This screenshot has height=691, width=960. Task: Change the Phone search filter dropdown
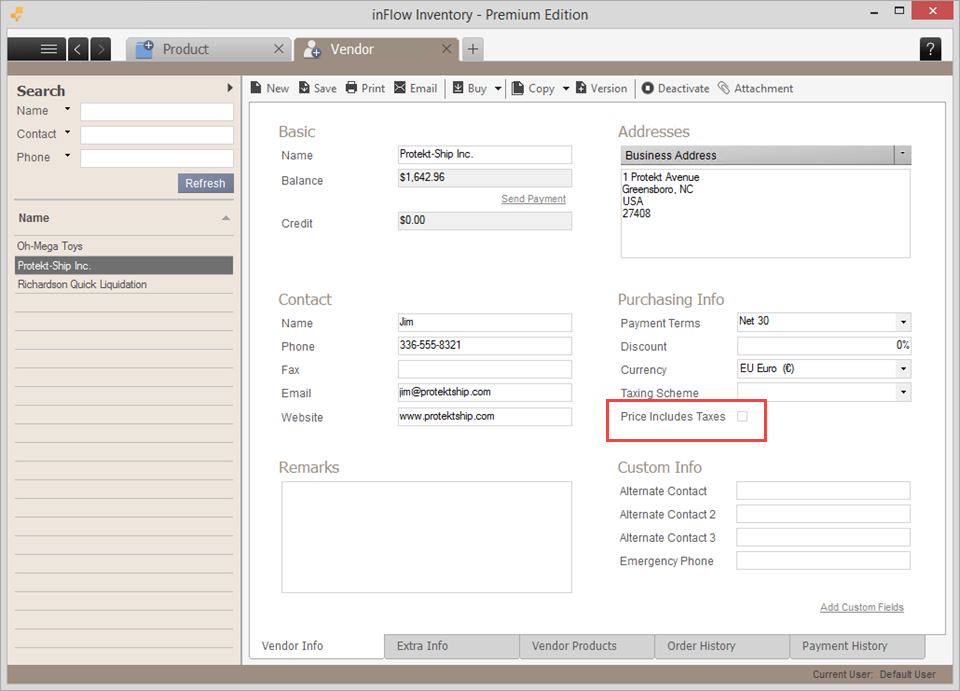(67, 156)
